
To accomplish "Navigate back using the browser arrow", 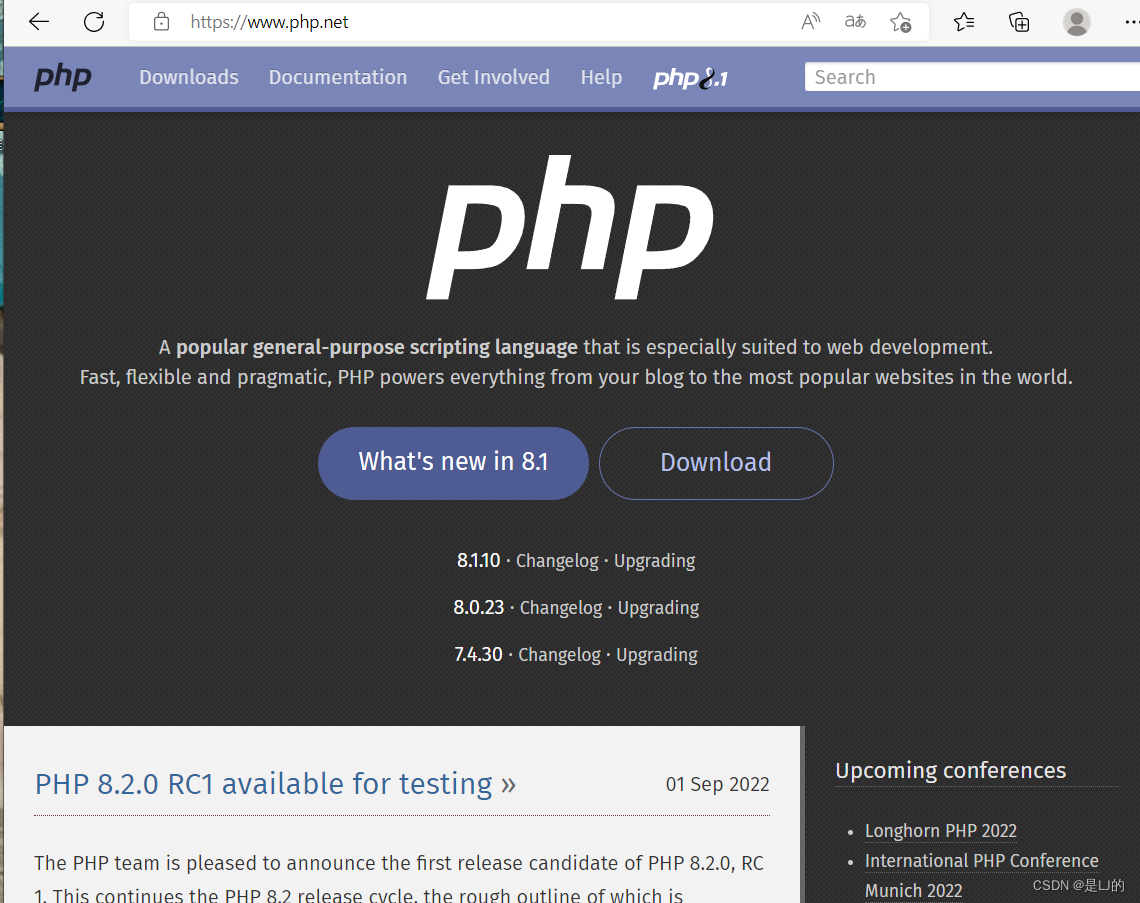I will [38, 21].
